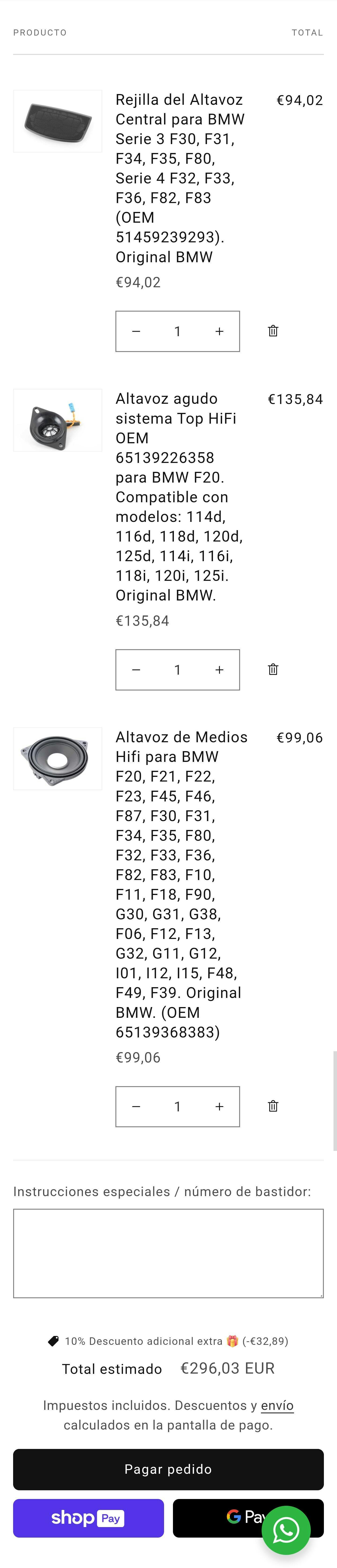Image resolution: width=337 pixels, height=1568 pixels.
Task: Delete the Rejilla del Altavoz Central item
Action: point(273,331)
